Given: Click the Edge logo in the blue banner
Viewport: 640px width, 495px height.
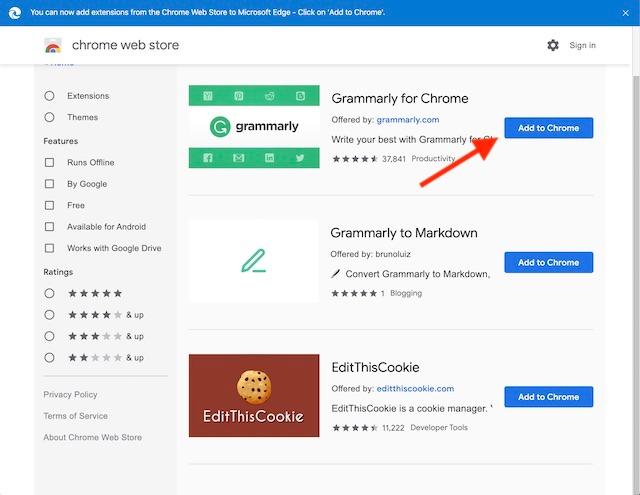Looking at the screenshot, I should [x=15, y=13].
